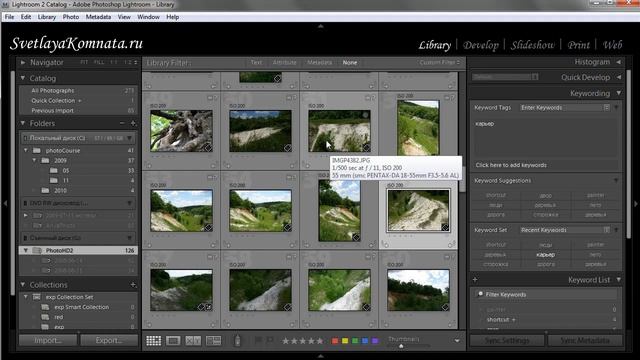Screen dimensions: 640x360
Task: Open the Custom Filter dropdown
Action: click(440, 62)
